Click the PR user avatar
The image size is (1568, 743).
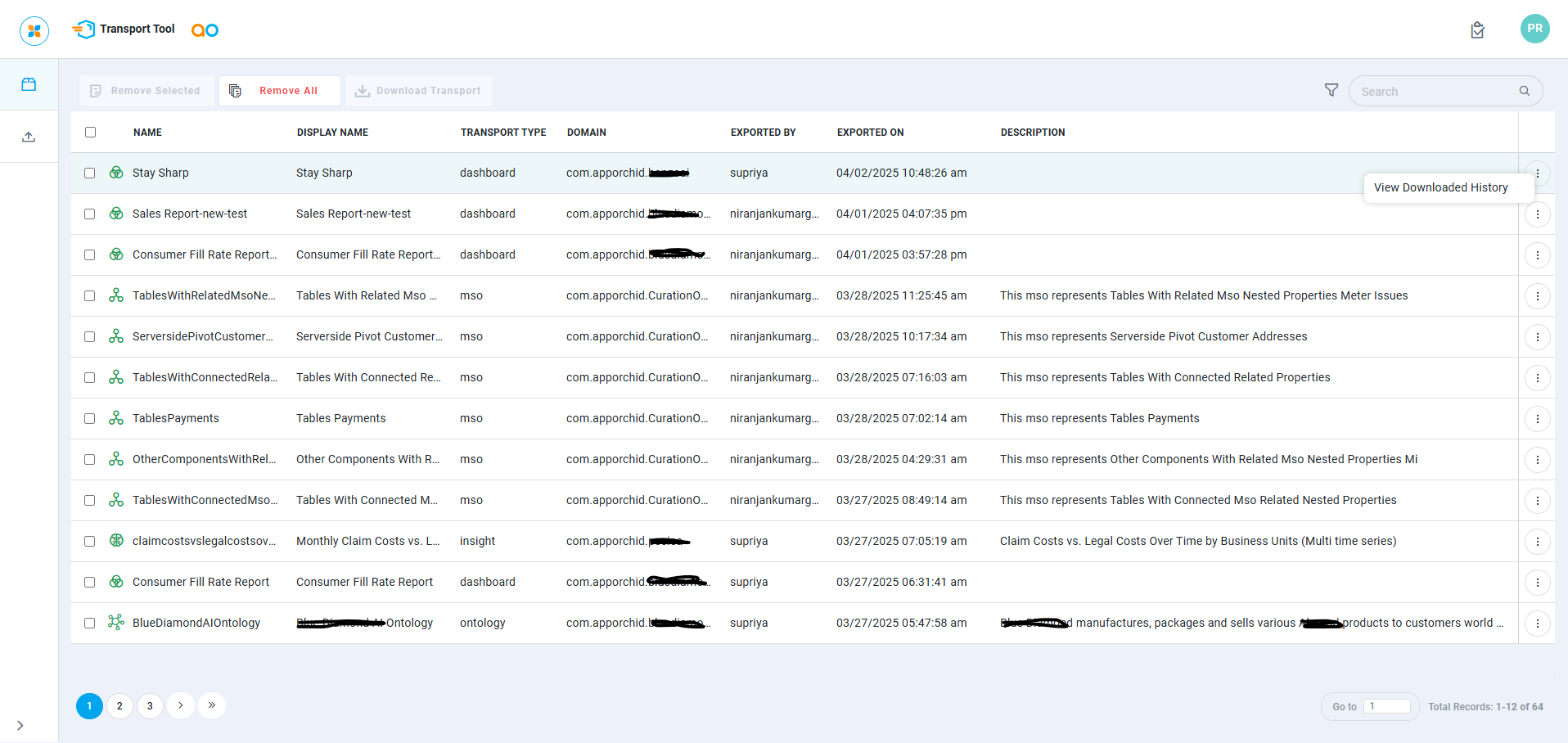tap(1534, 29)
